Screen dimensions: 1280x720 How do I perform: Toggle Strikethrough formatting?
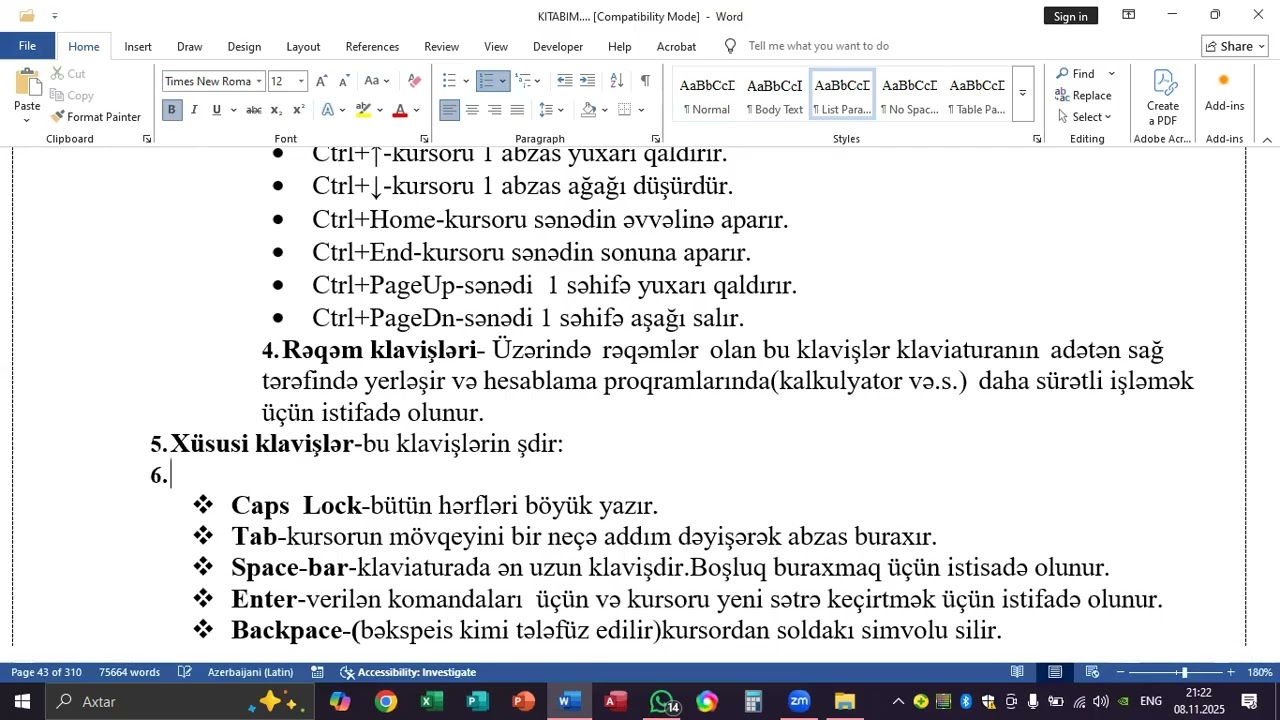[254, 110]
